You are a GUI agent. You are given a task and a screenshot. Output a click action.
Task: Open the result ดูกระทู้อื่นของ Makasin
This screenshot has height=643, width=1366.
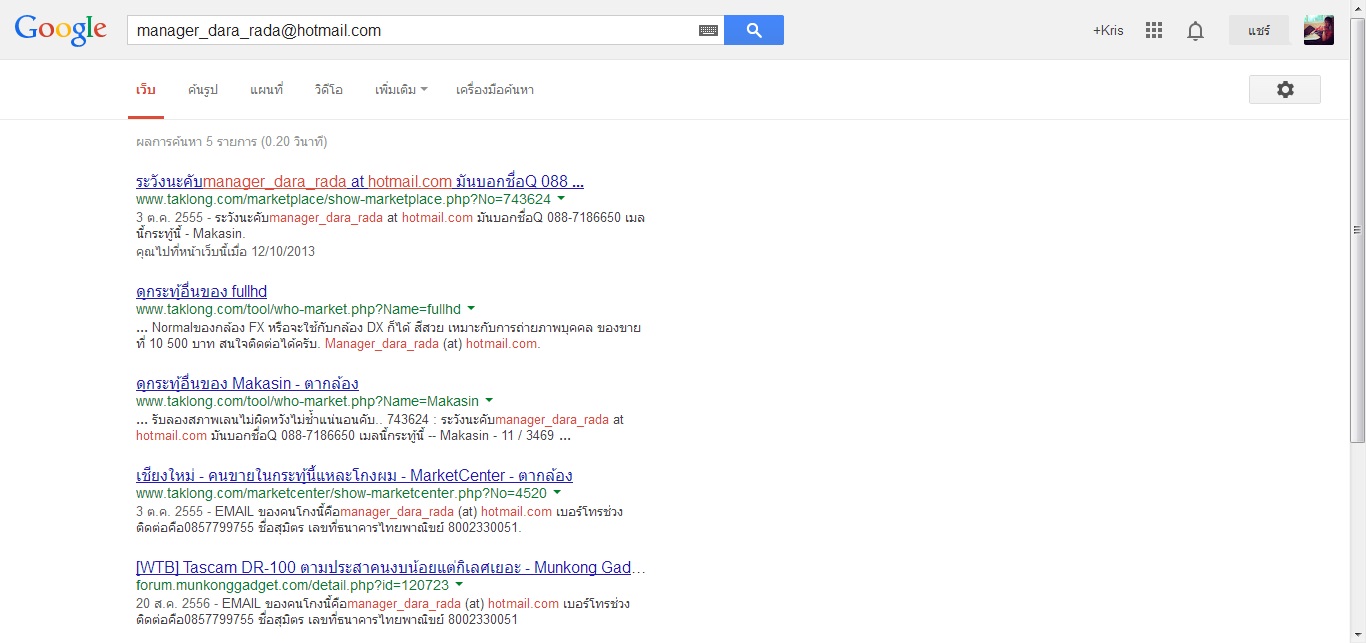point(247,384)
